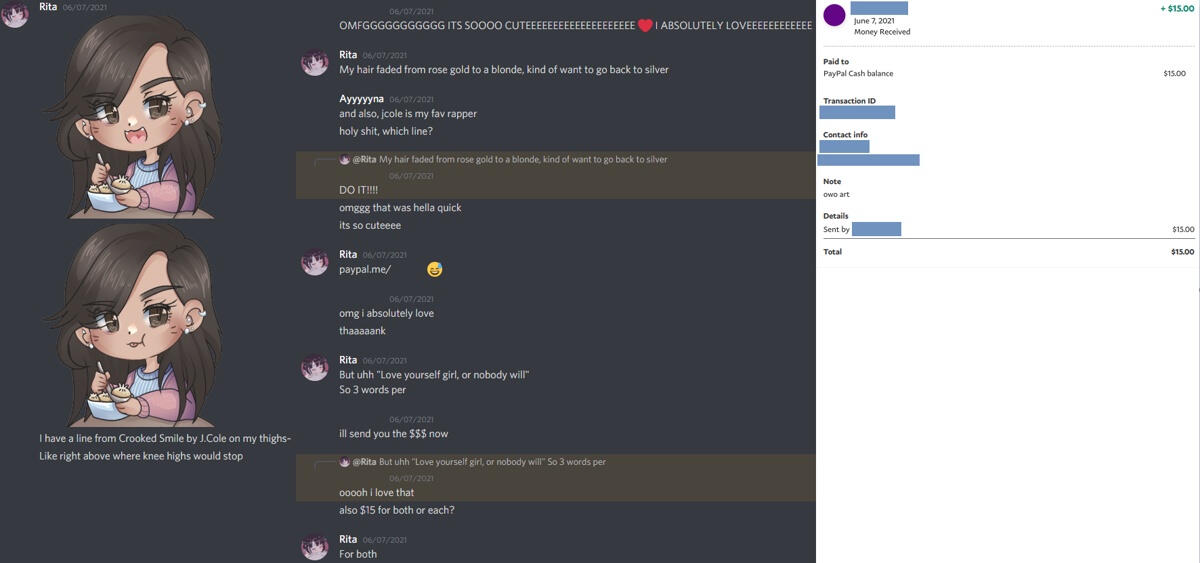Jump to replied message "@Rita But uhh"

[x=478, y=462]
